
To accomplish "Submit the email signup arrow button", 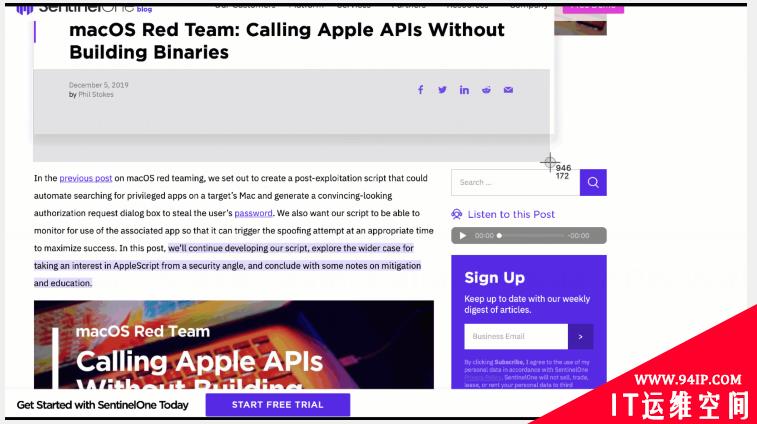I will tap(580, 336).
